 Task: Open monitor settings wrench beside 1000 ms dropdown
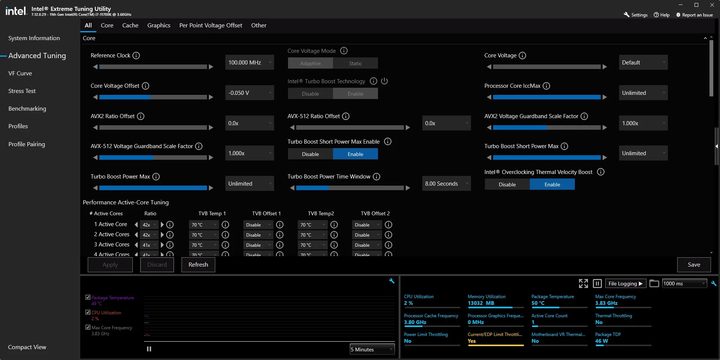tap(714, 283)
